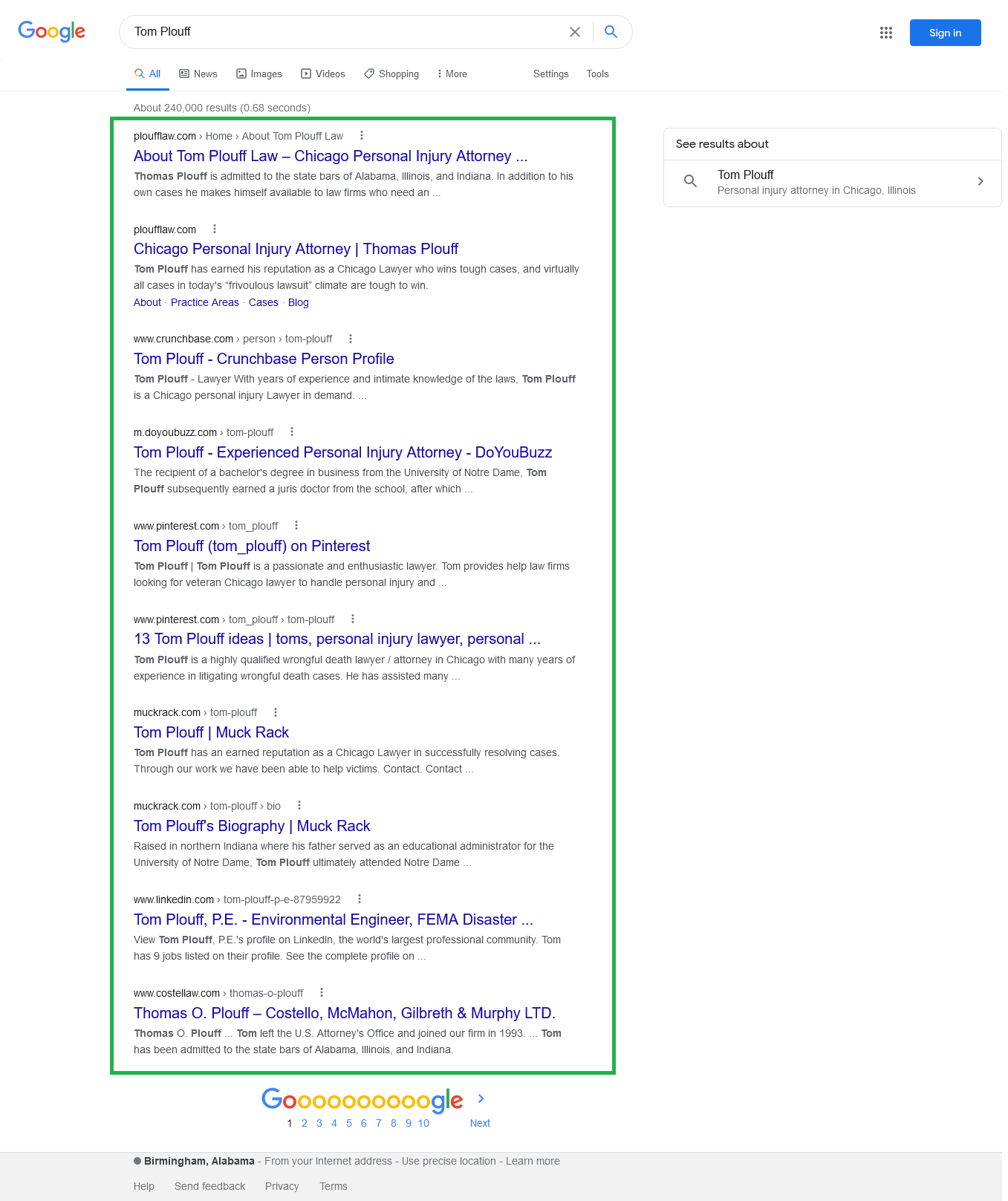Viewport: 1008px width, 1201px height.
Task: Click the footer 'Privacy' link
Action: [282, 1186]
